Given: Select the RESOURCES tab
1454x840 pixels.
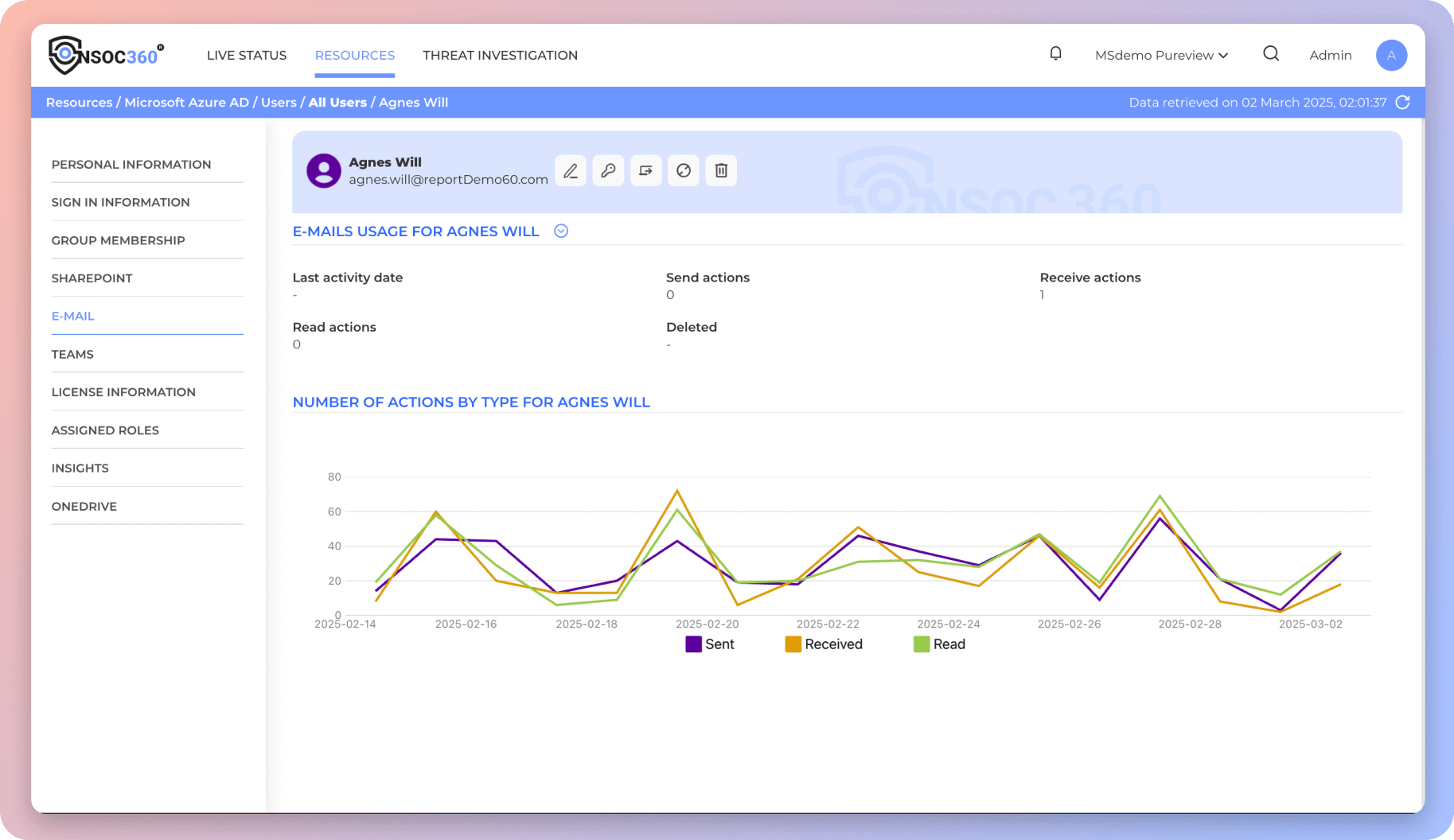Looking at the screenshot, I should pos(355,55).
